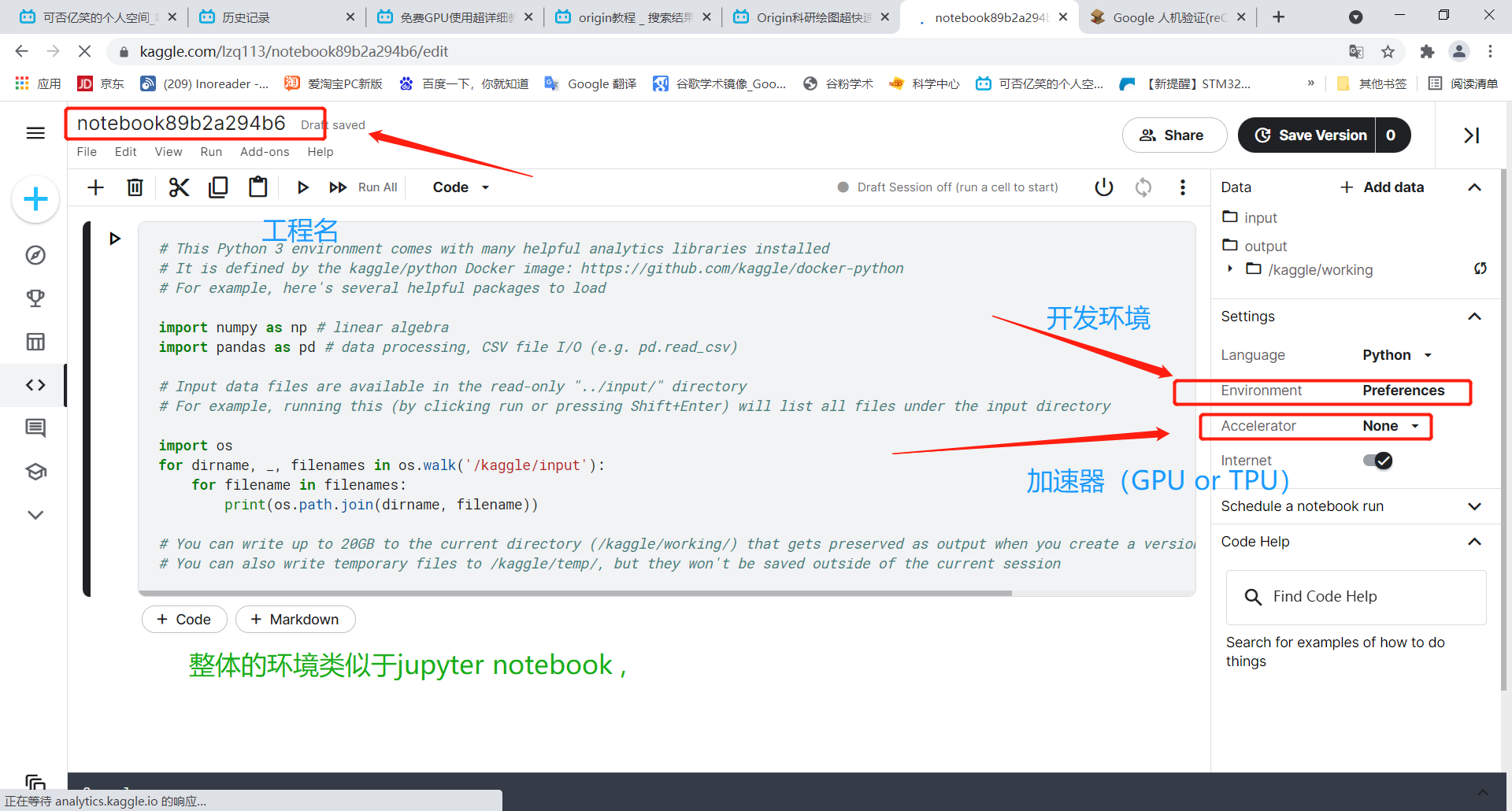The width and height of the screenshot is (1512, 811).
Task: Open Environment Preferences
Action: [1403, 391]
